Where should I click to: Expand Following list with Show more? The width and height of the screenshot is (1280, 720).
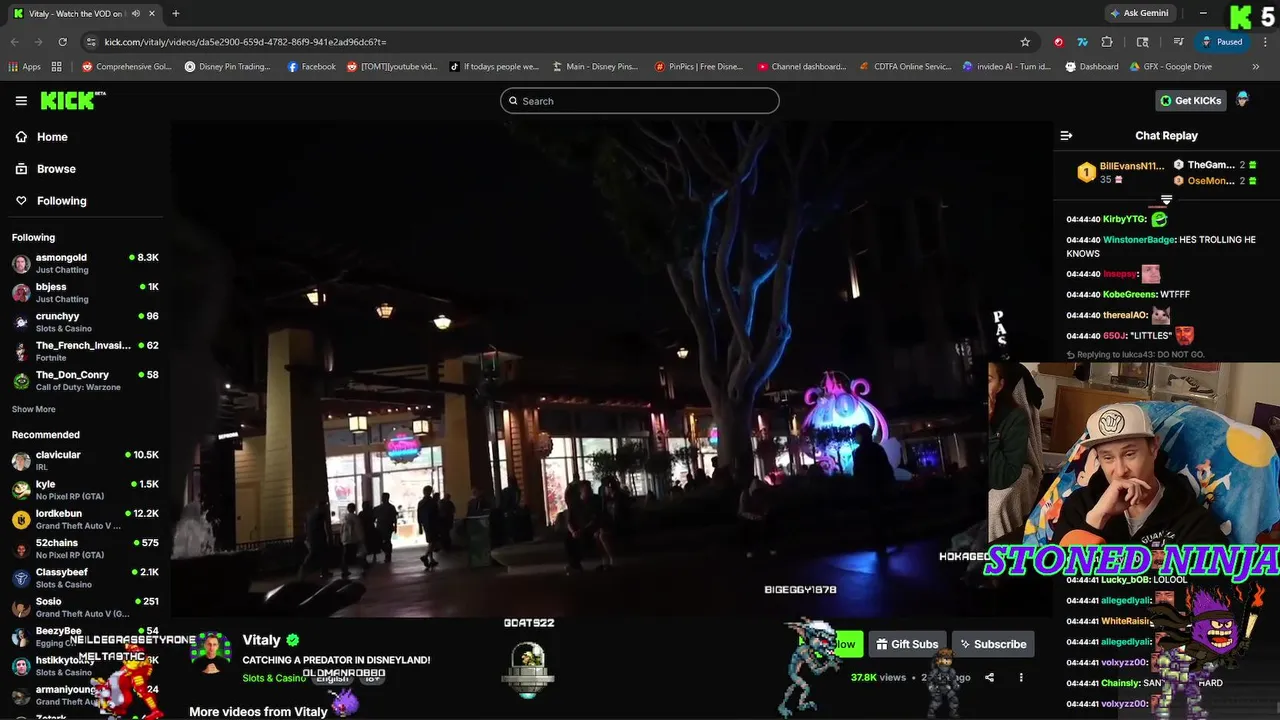click(x=33, y=409)
